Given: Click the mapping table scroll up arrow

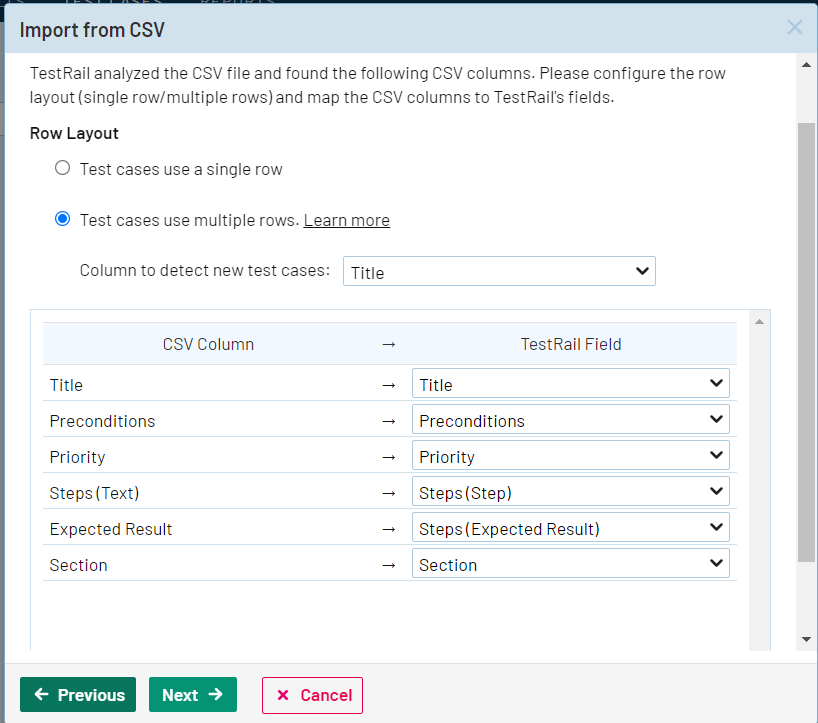Looking at the screenshot, I should 759,321.
